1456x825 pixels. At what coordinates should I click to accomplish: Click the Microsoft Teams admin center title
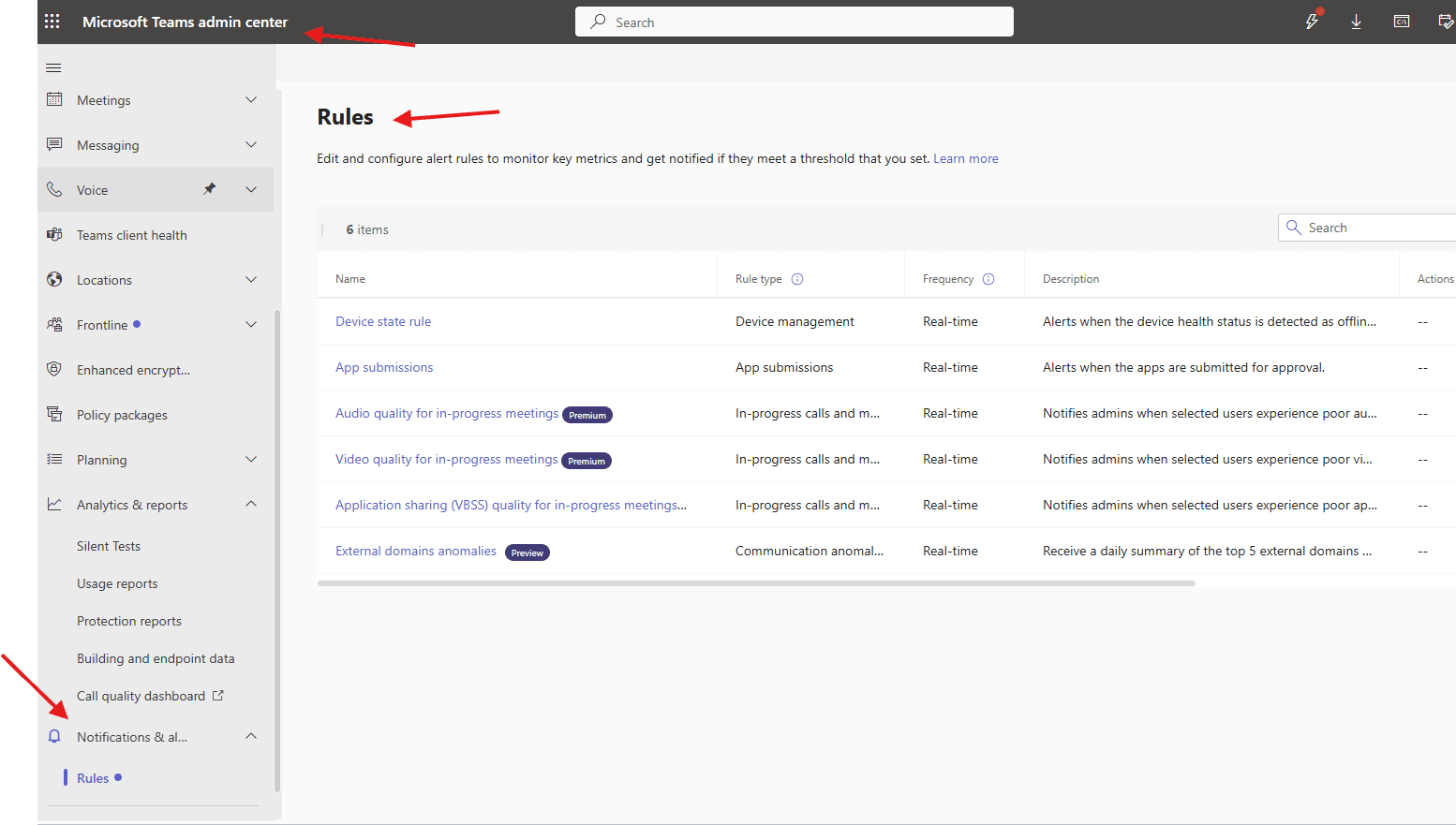click(x=185, y=22)
